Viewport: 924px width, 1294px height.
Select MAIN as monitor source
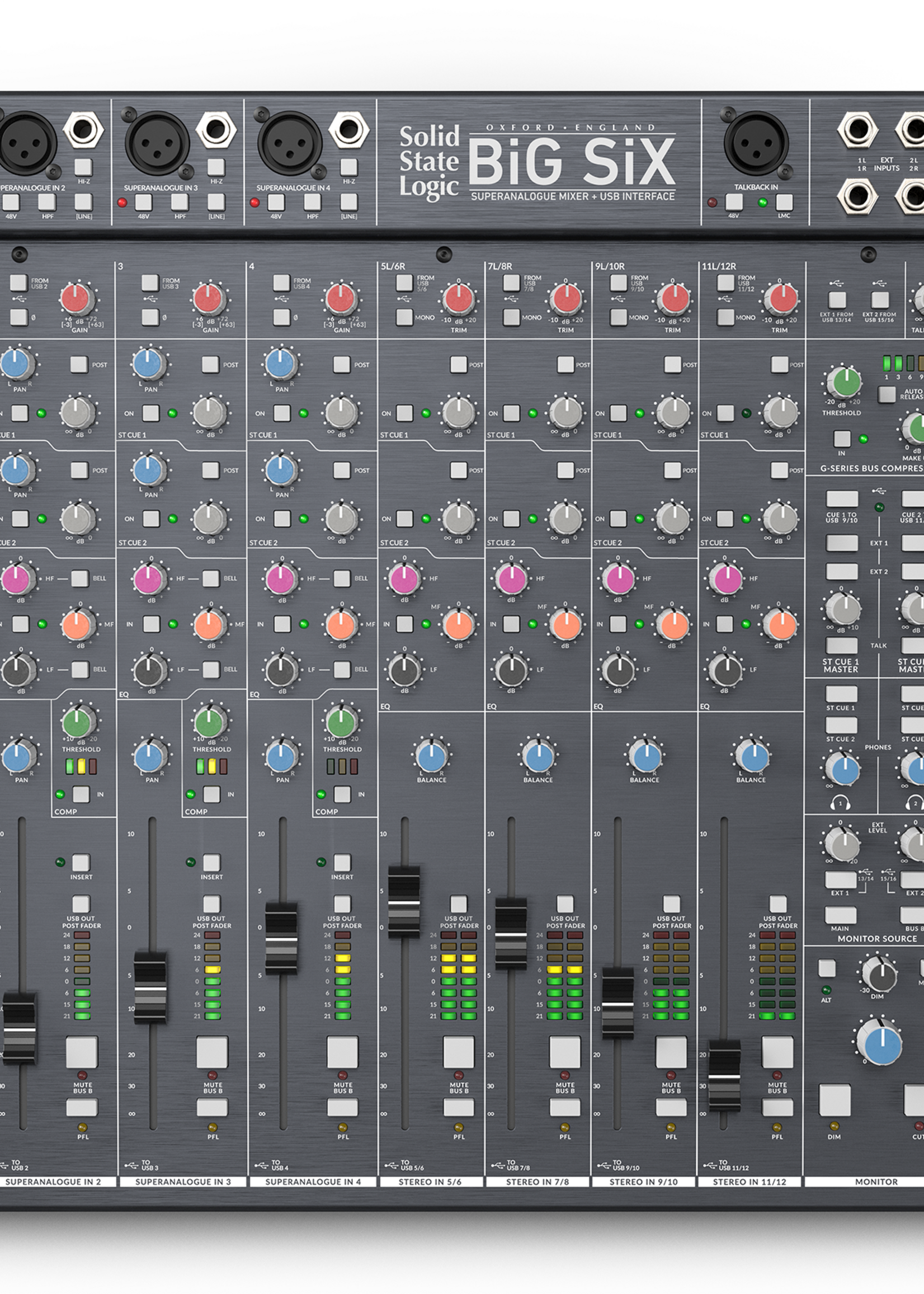[840, 916]
